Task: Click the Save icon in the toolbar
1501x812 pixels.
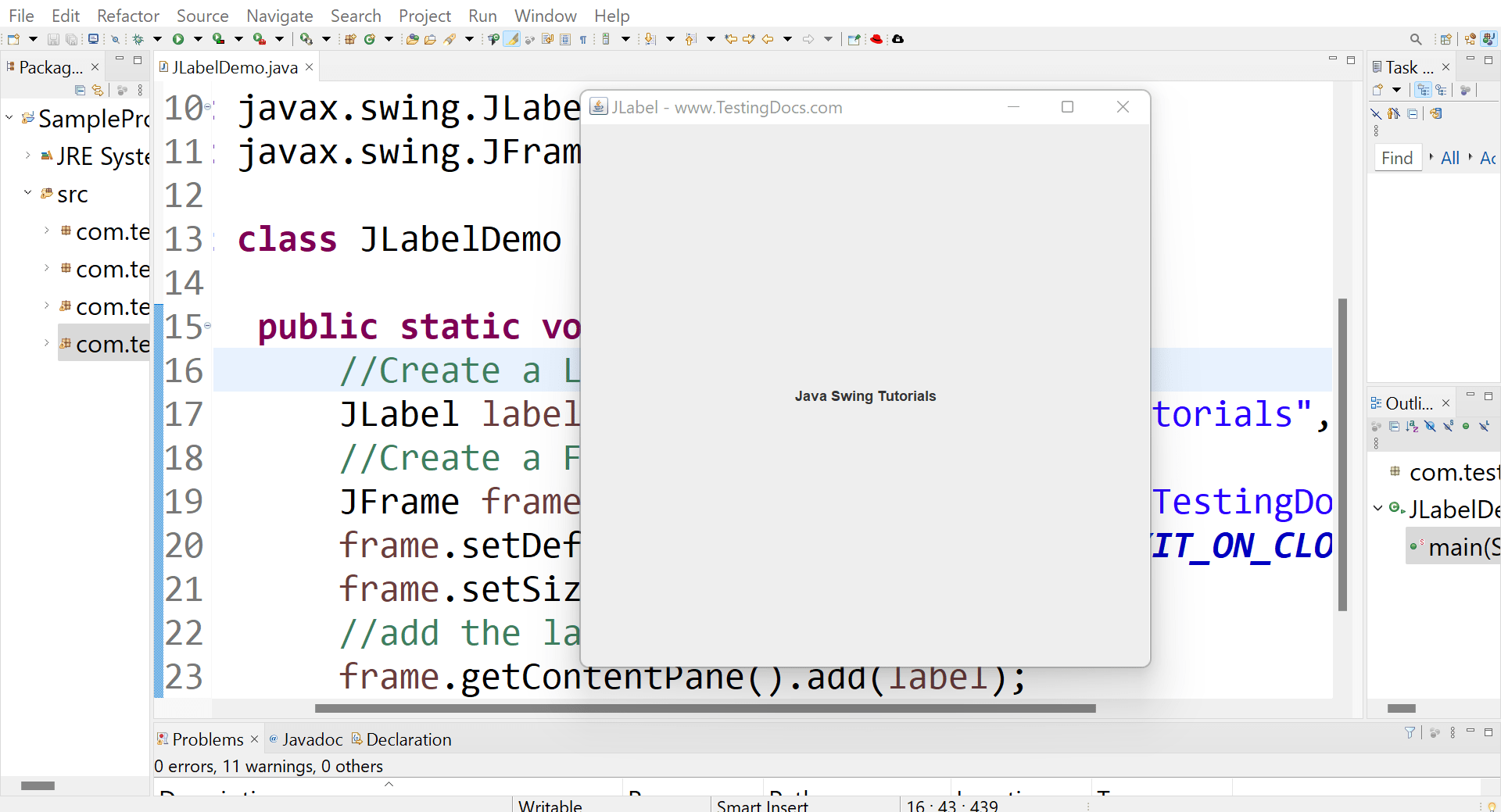Action: 53,39
